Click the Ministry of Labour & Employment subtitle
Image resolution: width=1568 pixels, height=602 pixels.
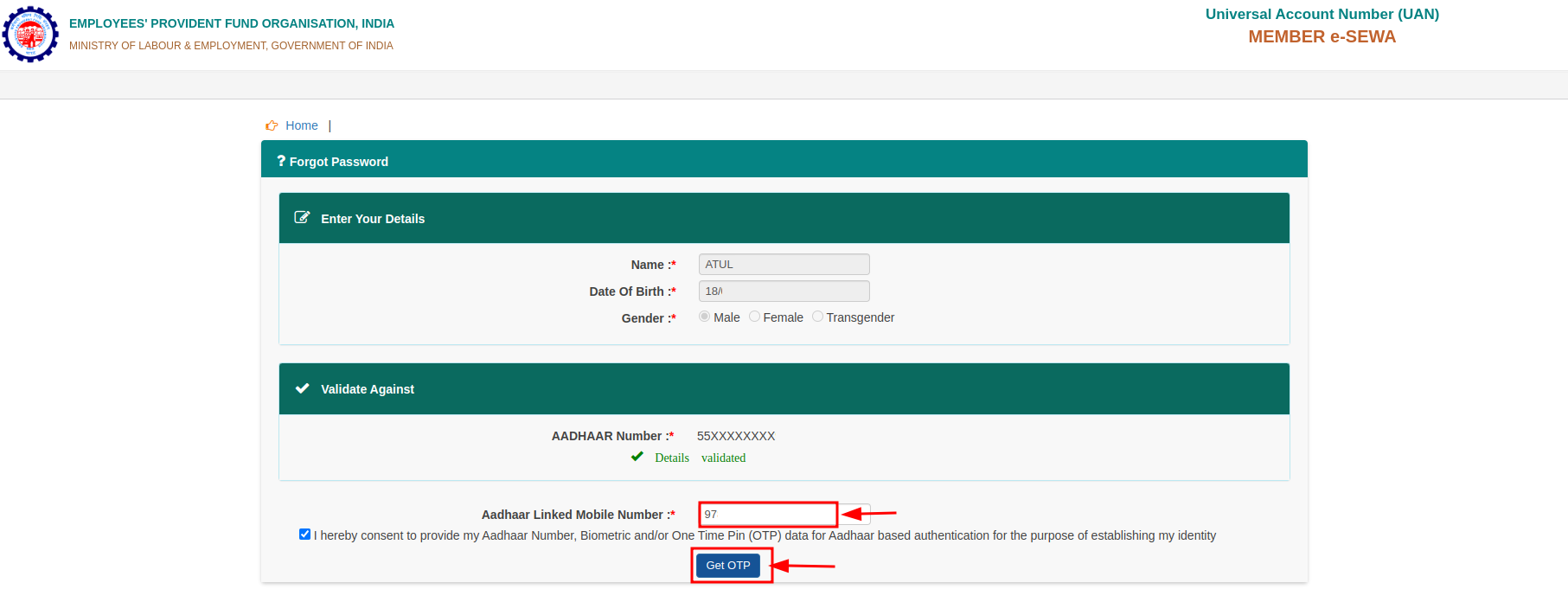pos(231,46)
